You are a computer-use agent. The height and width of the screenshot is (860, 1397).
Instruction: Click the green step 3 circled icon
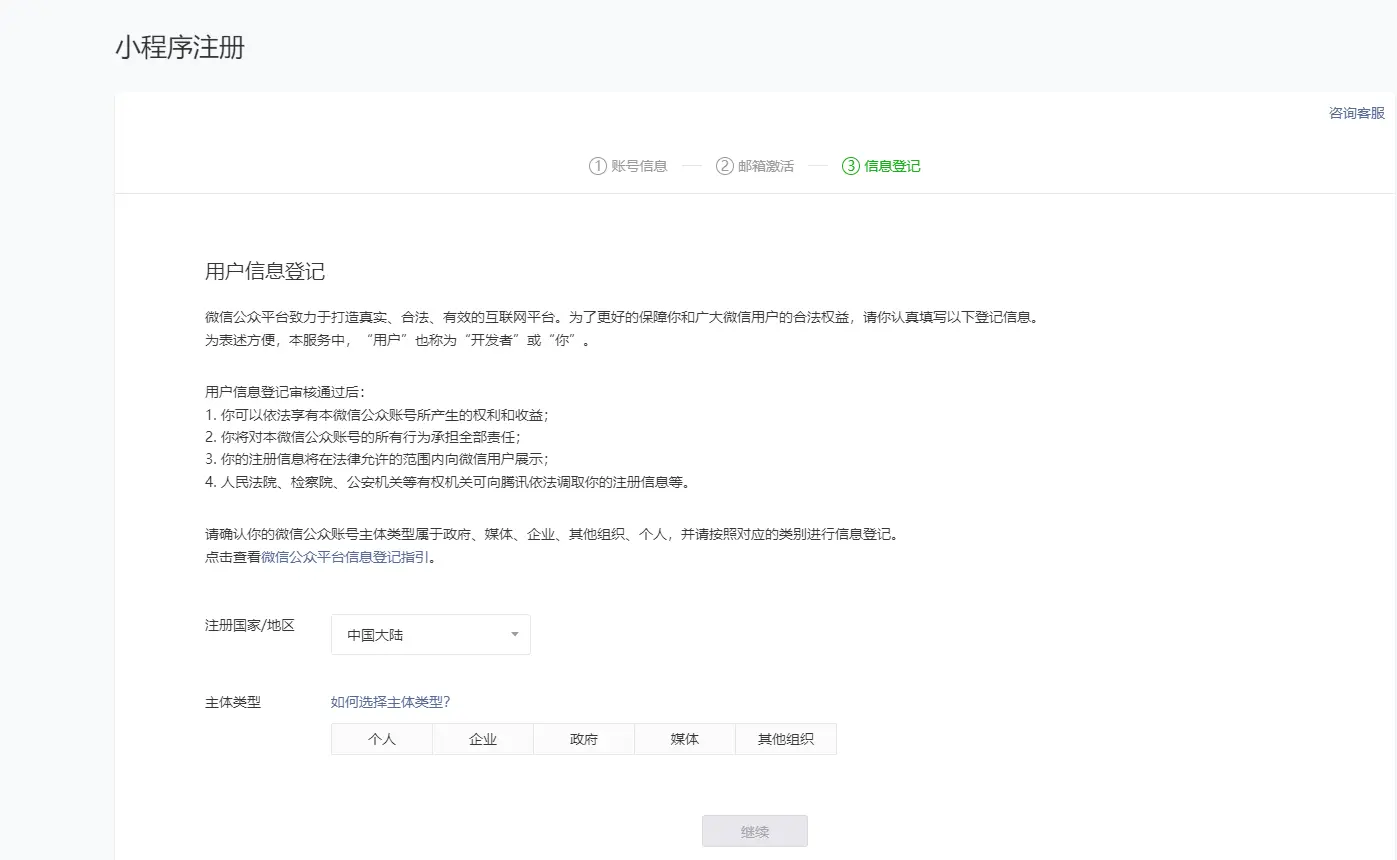851,166
